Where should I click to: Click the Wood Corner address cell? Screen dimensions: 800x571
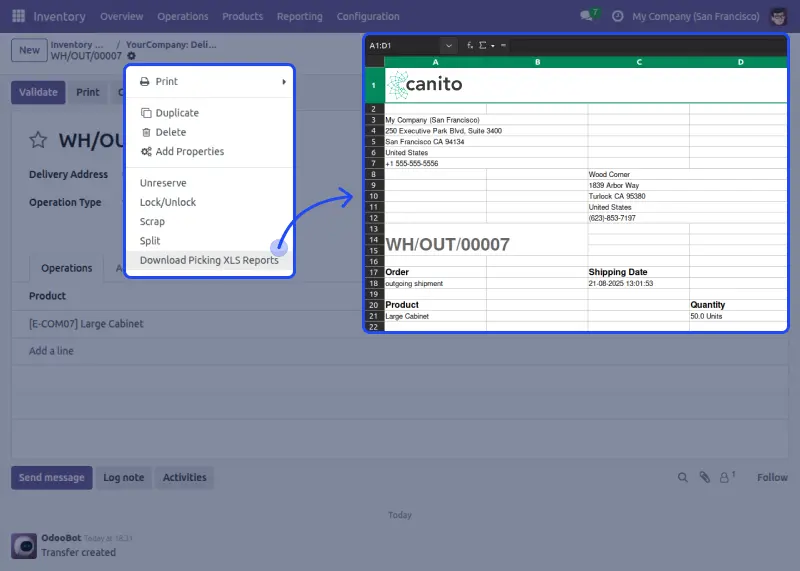click(x=639, y=175)
